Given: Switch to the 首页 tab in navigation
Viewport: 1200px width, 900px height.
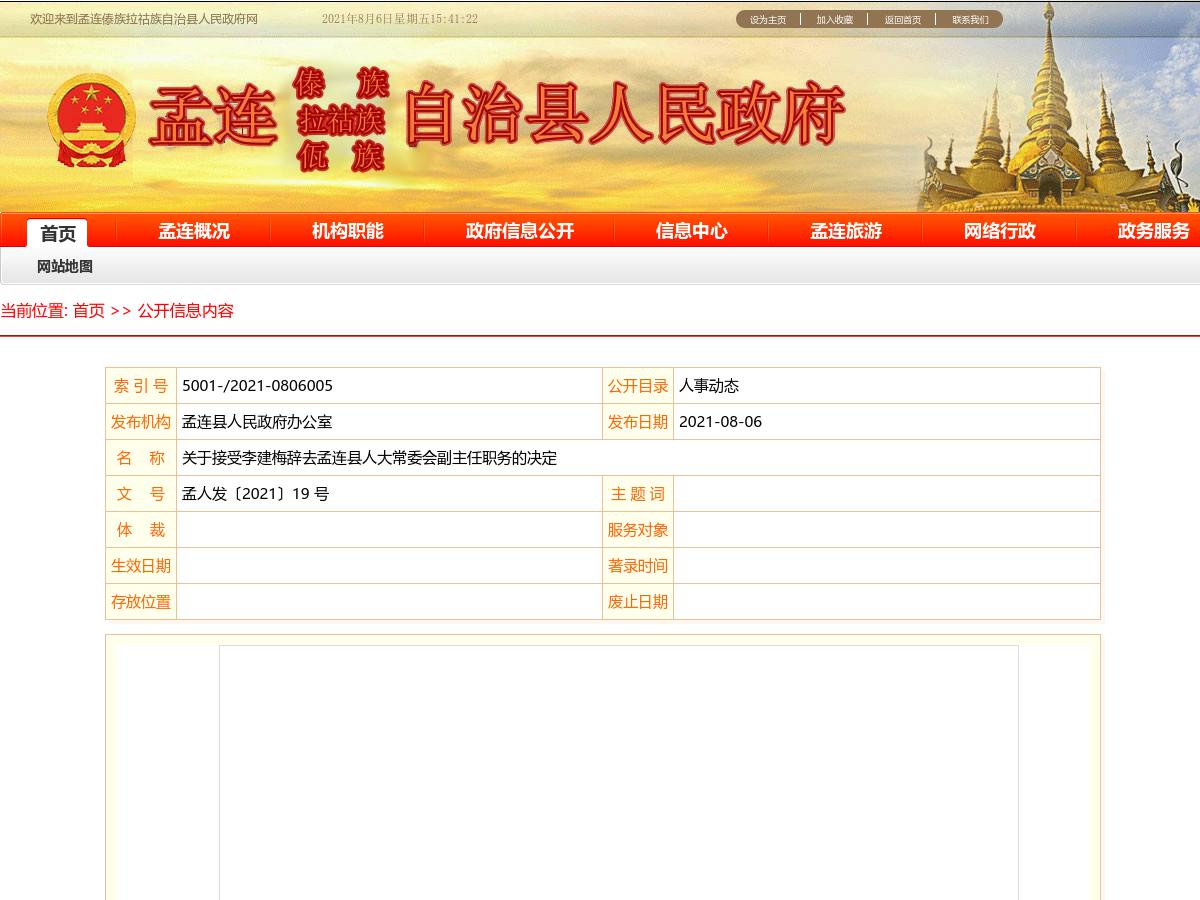Looking at the screenshot, I should [x=57, y=234].
